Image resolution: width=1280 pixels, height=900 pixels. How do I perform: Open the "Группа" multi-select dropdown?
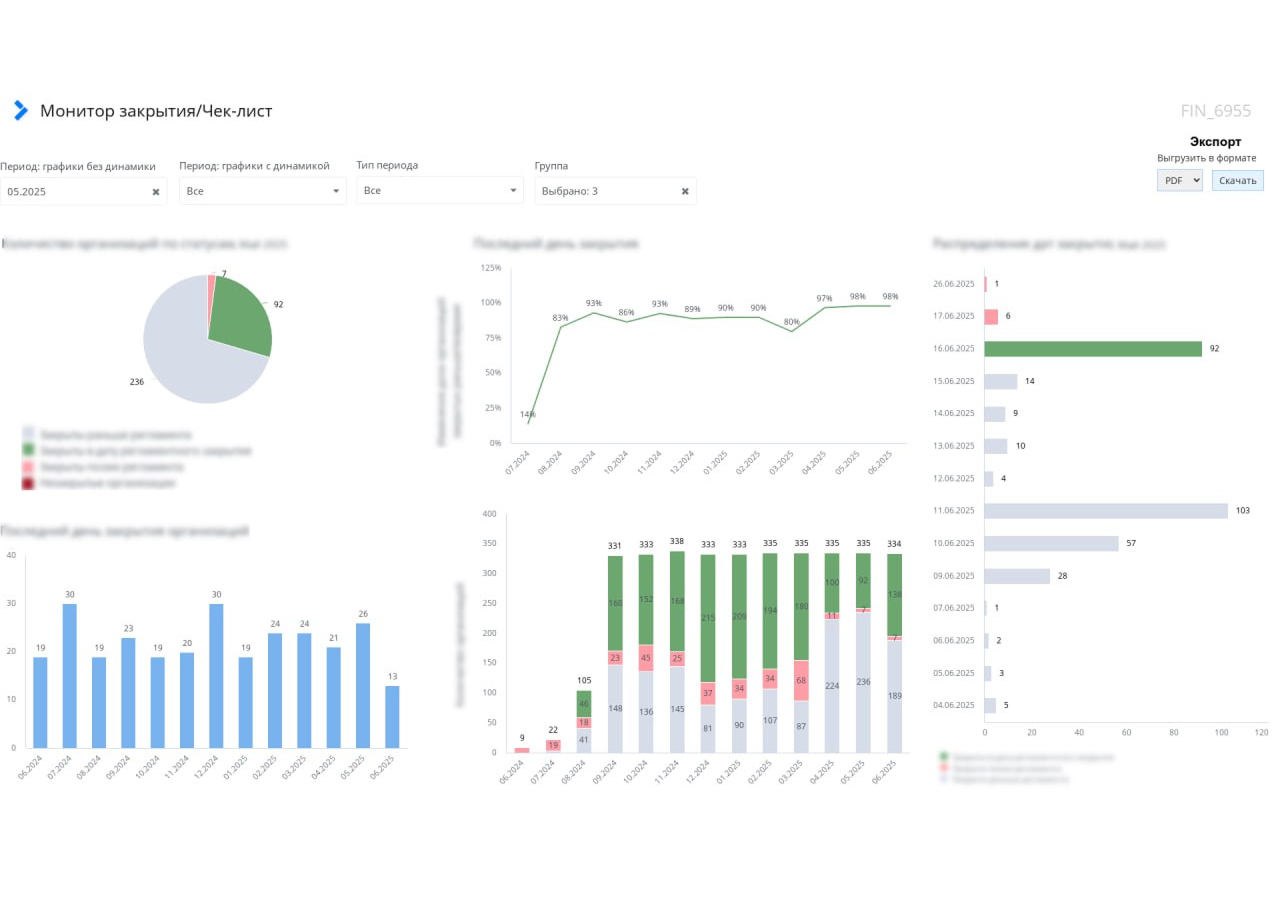click(x=615, y=191)
